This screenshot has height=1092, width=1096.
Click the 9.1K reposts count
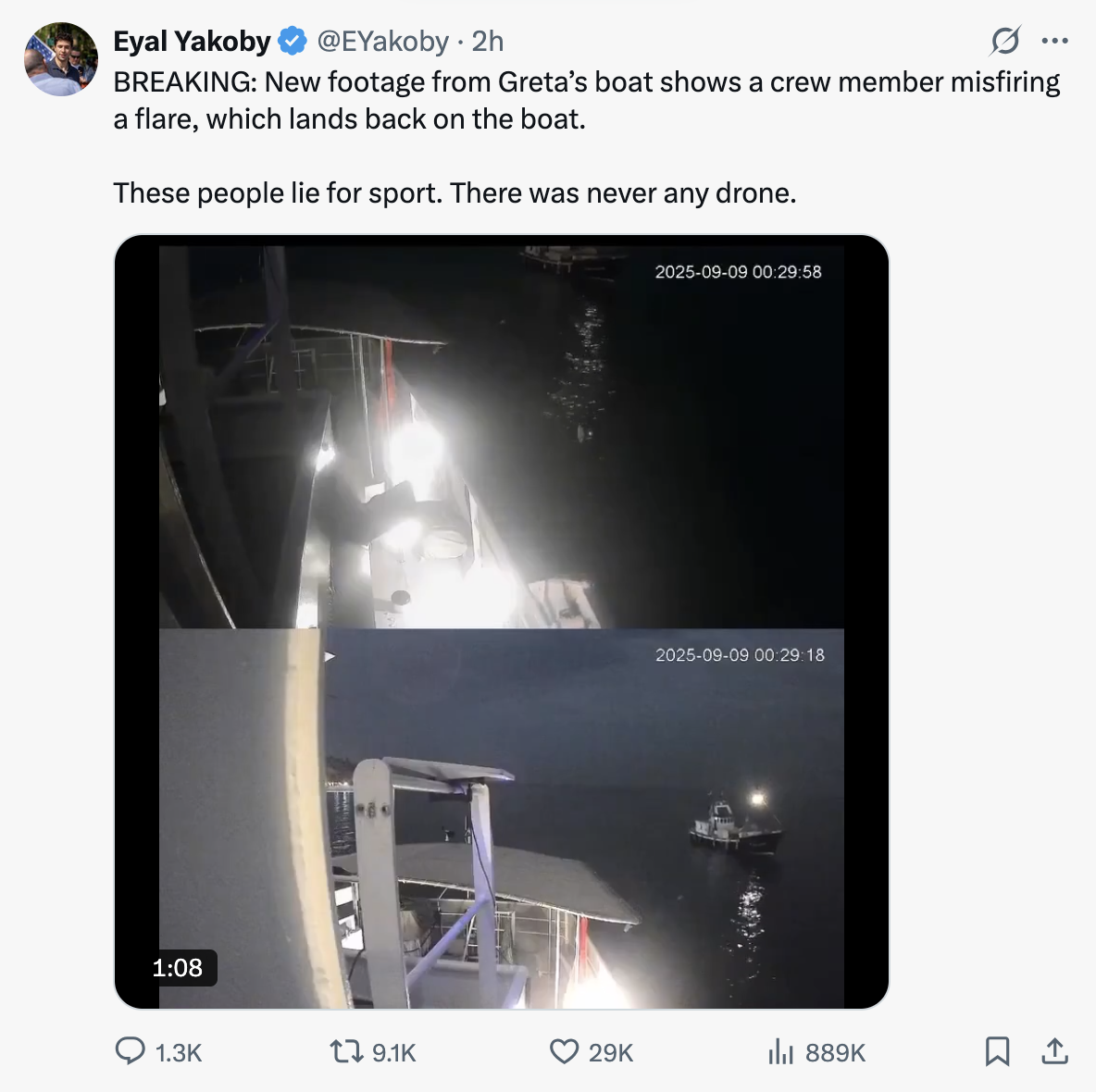pyautogui.click(x=394, y=1053)
